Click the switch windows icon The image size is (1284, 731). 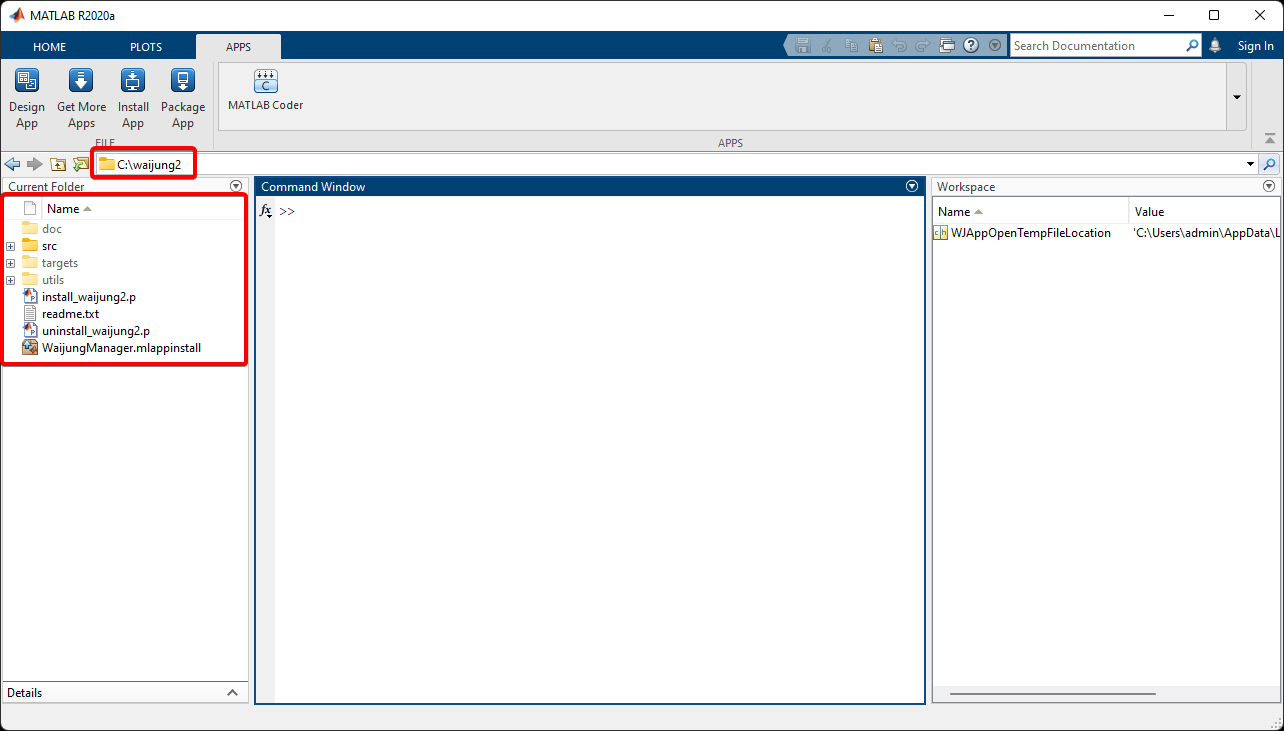coord(948,45)
